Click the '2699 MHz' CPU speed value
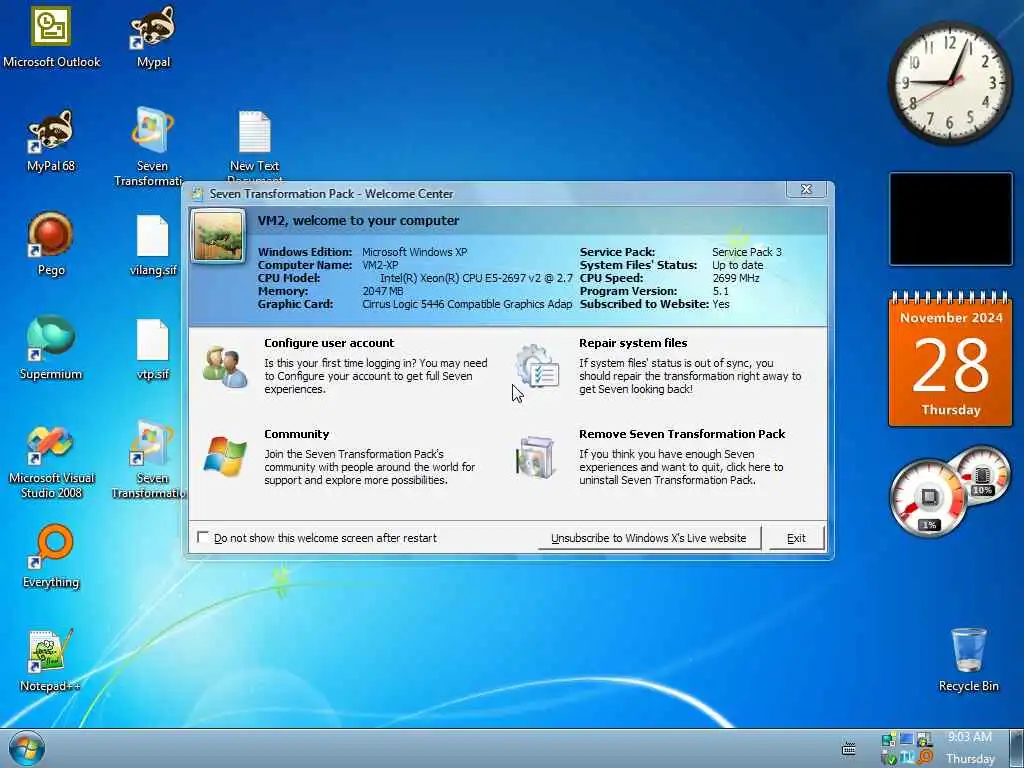1024x768 pixels. [x=735, y=278]
